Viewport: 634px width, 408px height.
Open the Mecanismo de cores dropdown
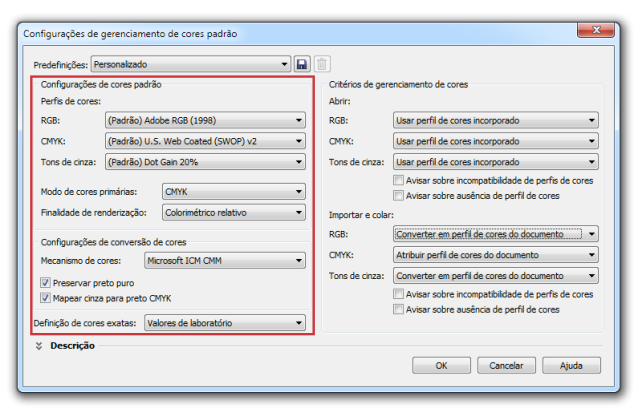[225, 261]
